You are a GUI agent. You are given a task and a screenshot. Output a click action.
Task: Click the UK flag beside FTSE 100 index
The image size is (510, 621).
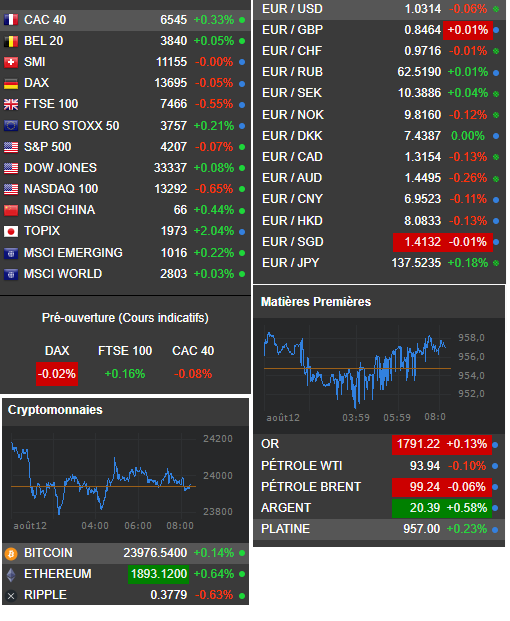click(x=11, y=104)
